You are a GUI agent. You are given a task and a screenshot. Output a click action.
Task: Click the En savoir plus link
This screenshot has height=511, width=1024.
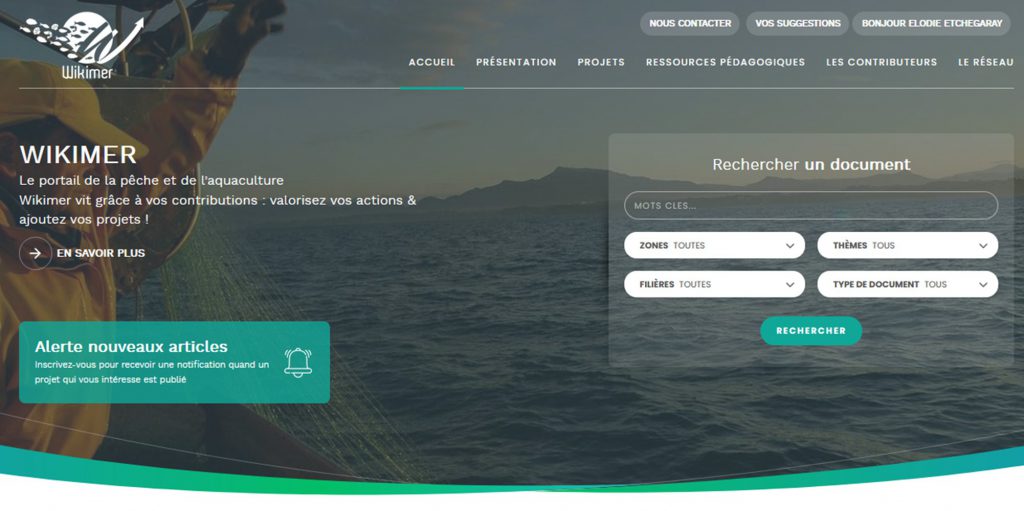coord(101,253)
